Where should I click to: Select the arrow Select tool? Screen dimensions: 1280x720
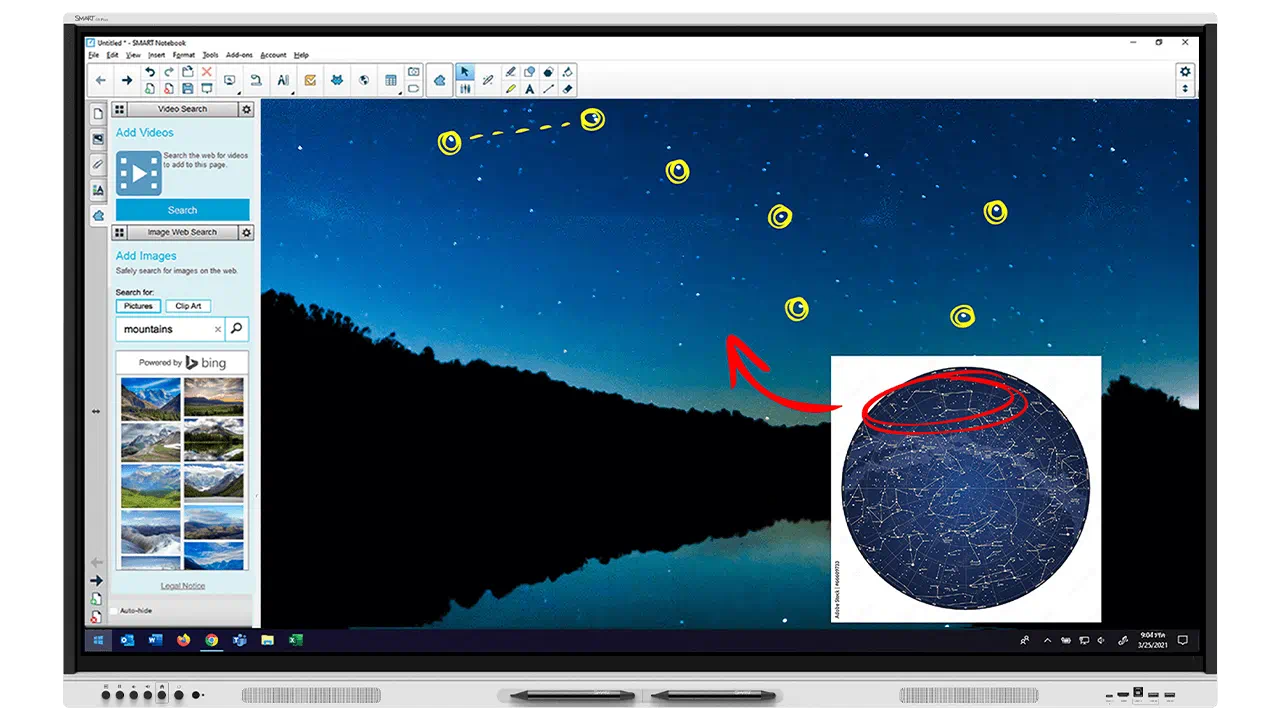coord(464,72)
